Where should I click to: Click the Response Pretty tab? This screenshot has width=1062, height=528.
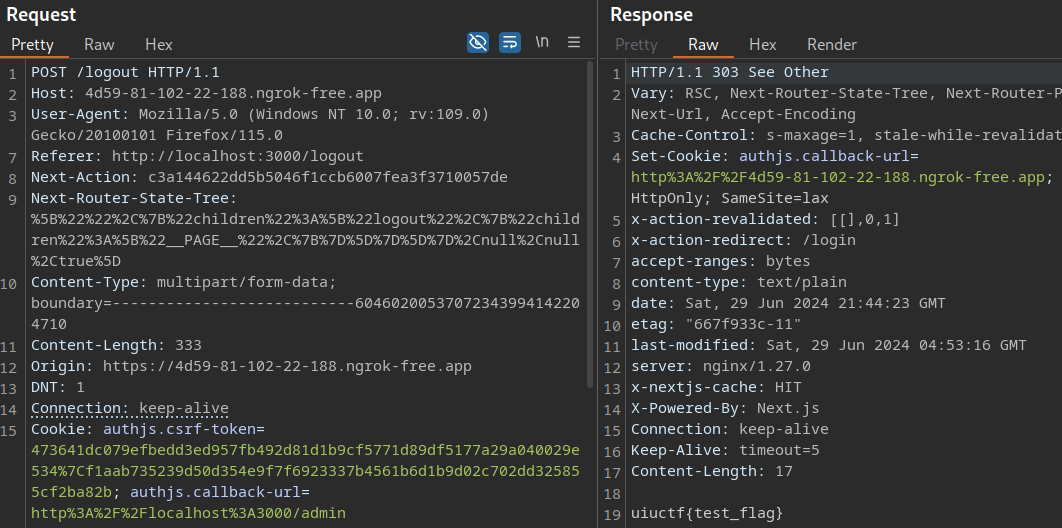636,44
